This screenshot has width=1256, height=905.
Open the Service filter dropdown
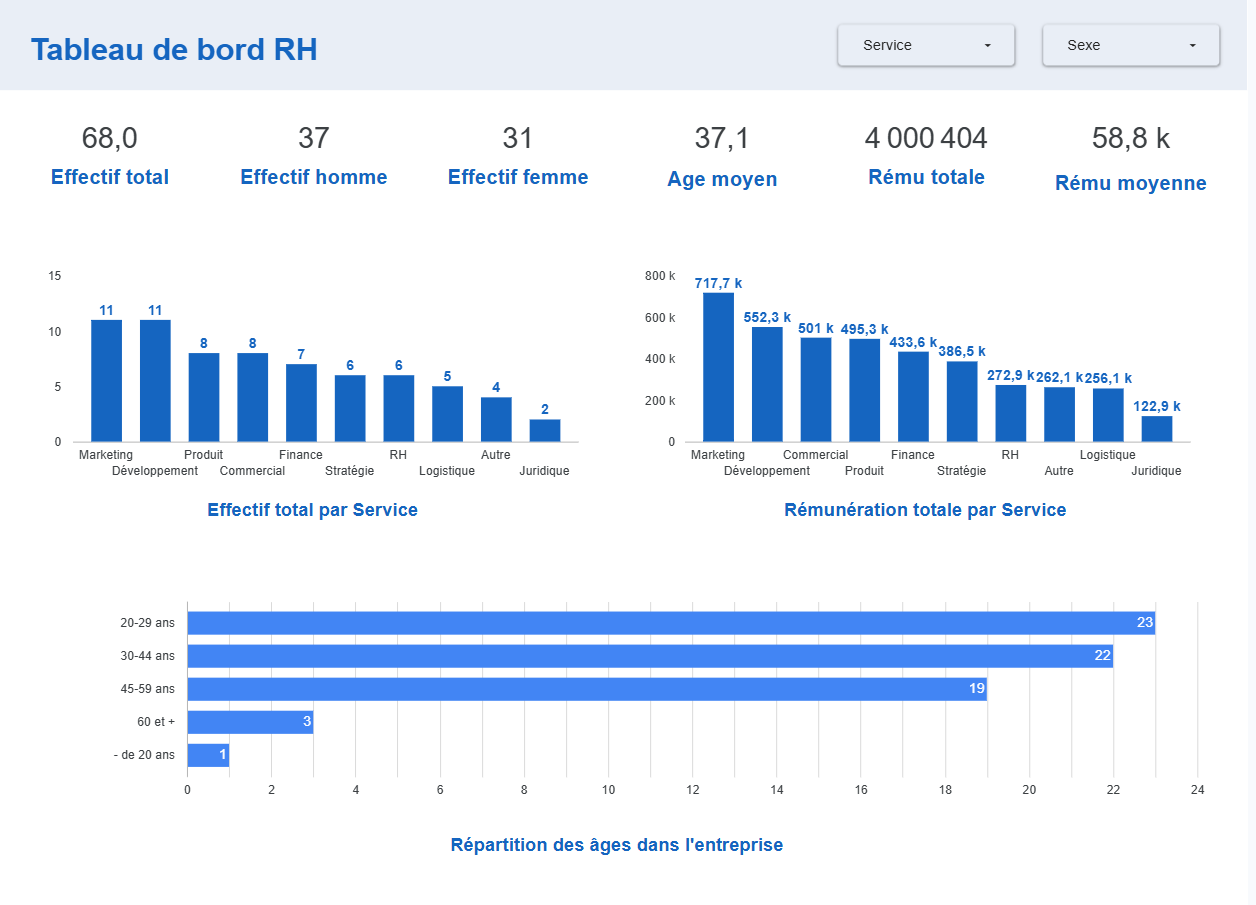tap(925, 45)
